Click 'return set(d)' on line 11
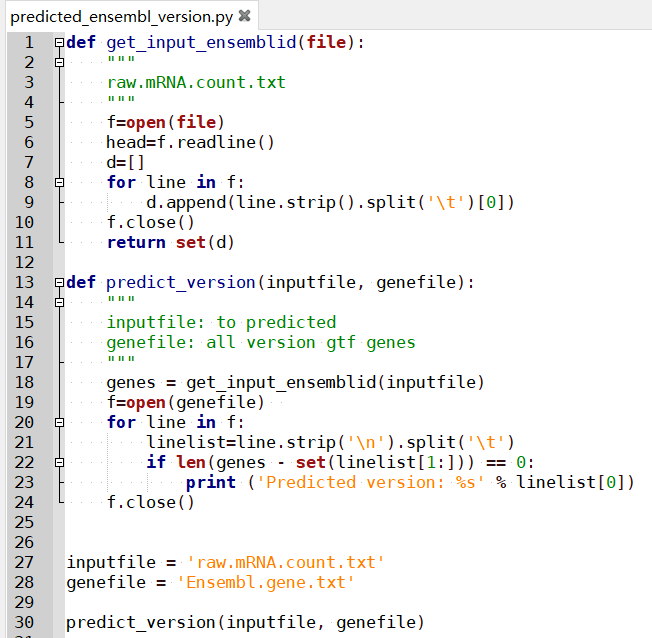Image resolution: width=652 pixels, height=638 pixels. pos(170,242)
